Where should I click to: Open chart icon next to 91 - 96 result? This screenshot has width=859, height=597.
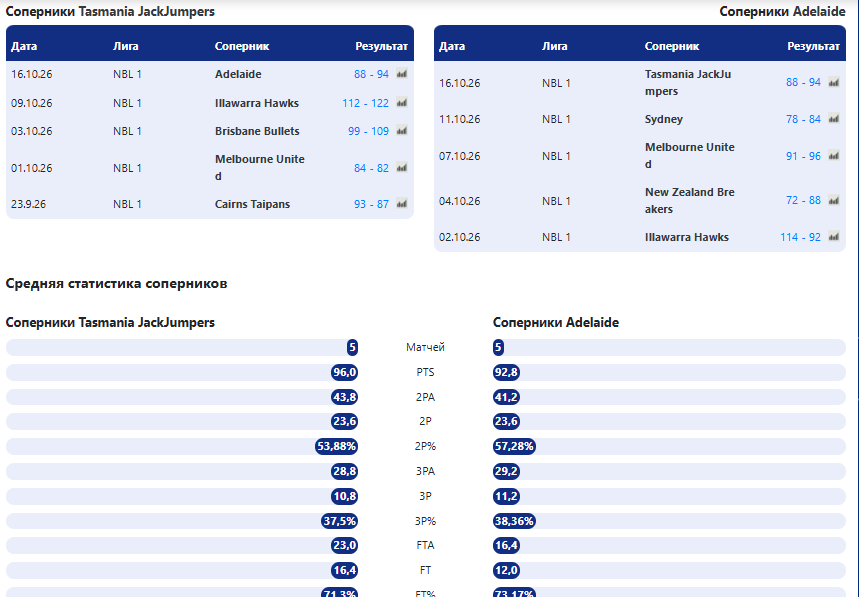pos(834,156)
